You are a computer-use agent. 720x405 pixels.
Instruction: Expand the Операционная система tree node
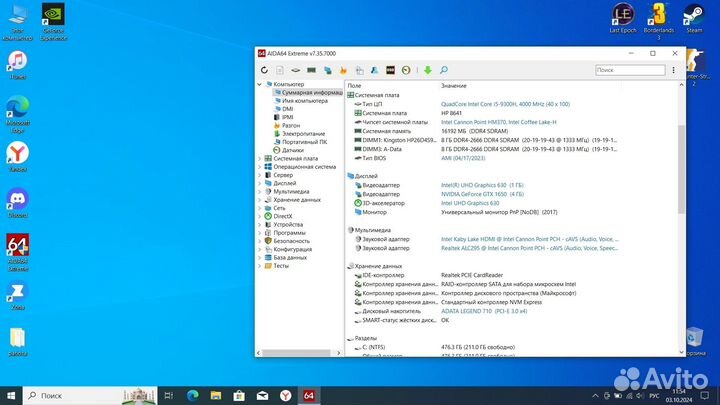tap(259, 167)
